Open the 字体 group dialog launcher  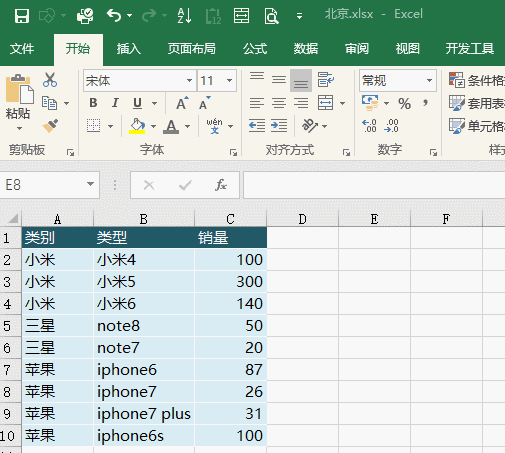pyautogui.click(x=233, y=153)
